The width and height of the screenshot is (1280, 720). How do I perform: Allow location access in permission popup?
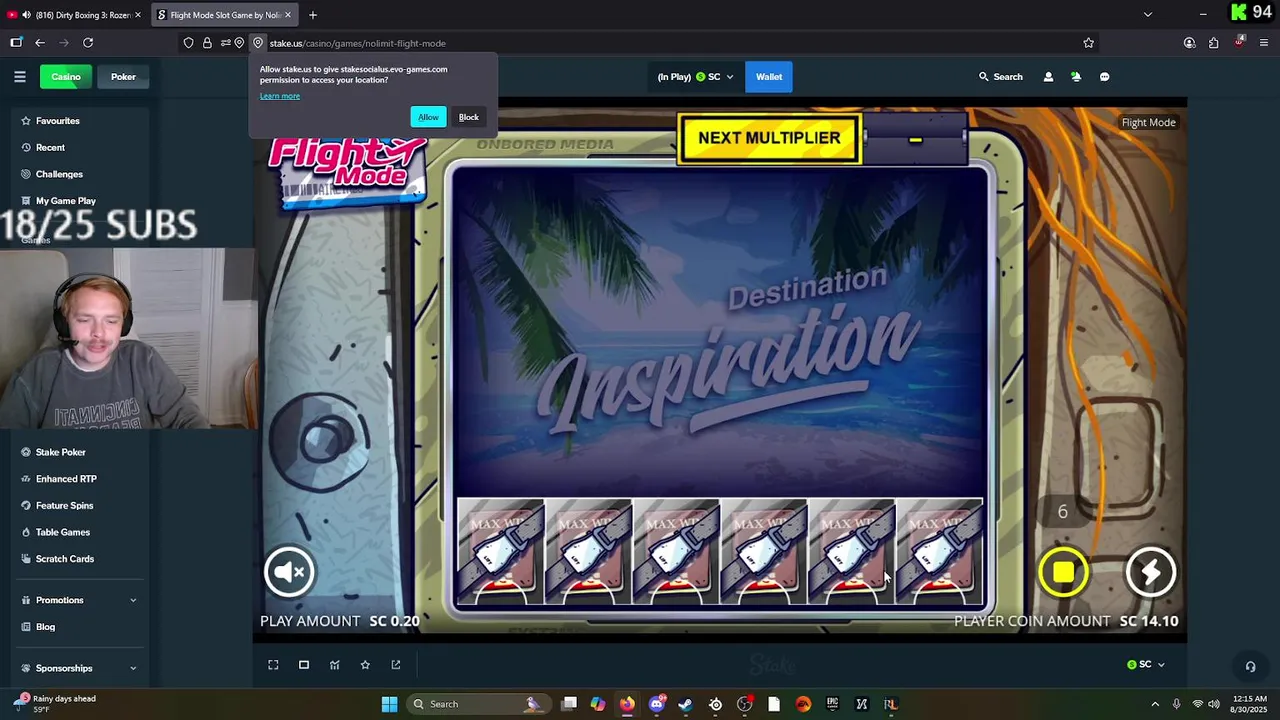428,117
